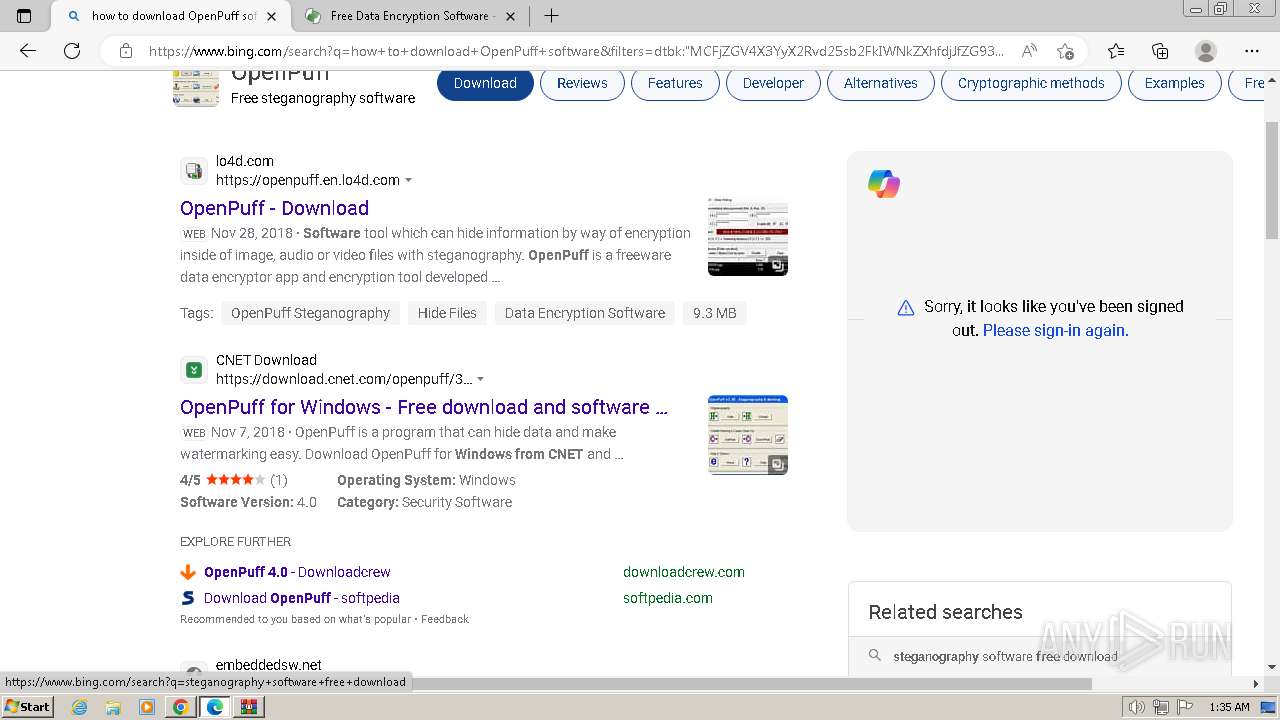This screenshot has height=720, width=1280.
Task: Open Settings and more ellipsis menu
Action: coord(1252,51)
